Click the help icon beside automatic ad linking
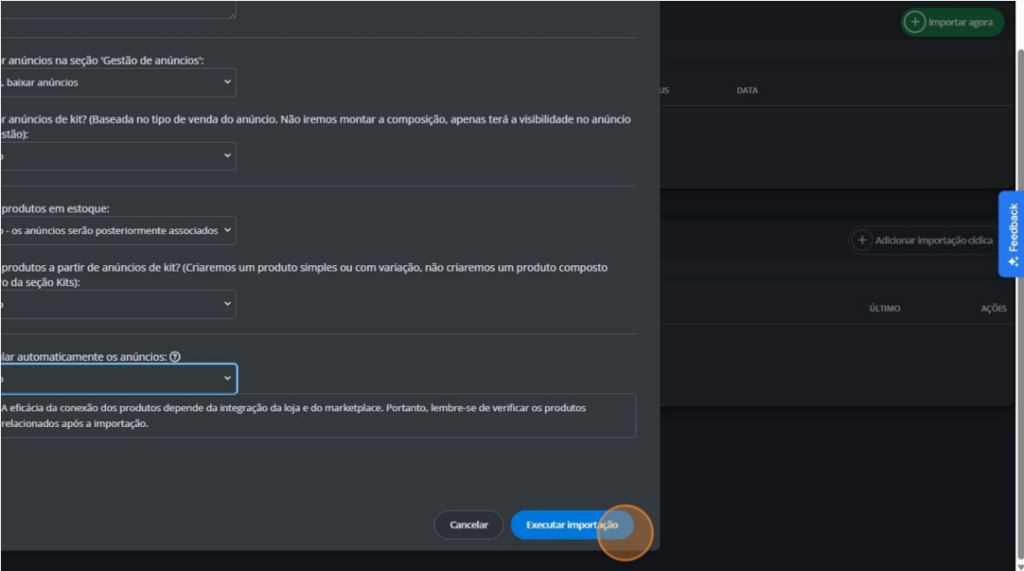 (175, 357)
